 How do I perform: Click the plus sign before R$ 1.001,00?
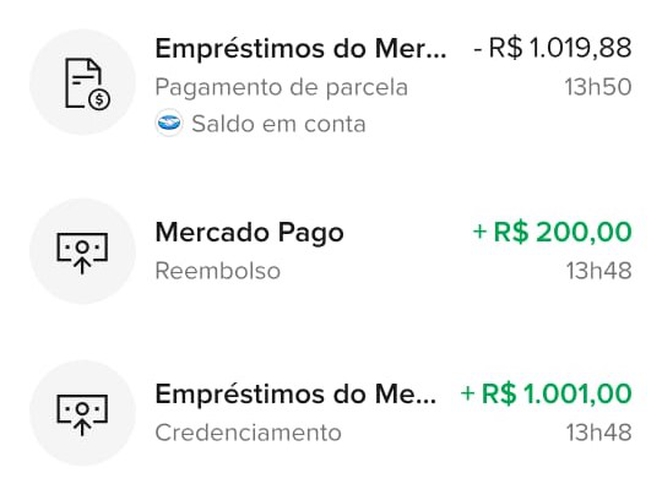point(467,394)
